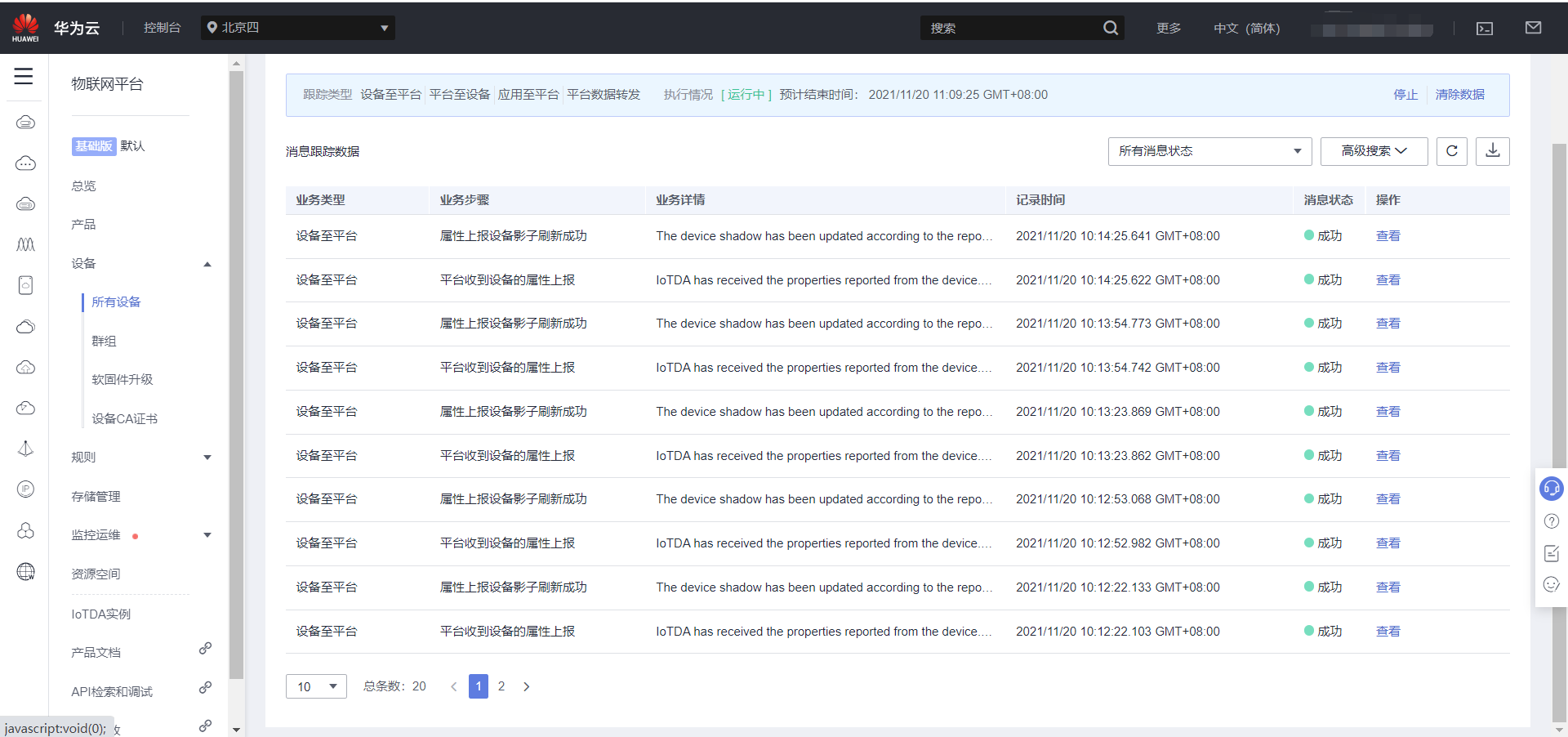Open 软固件升级 in the sidebar

(122, 379)
